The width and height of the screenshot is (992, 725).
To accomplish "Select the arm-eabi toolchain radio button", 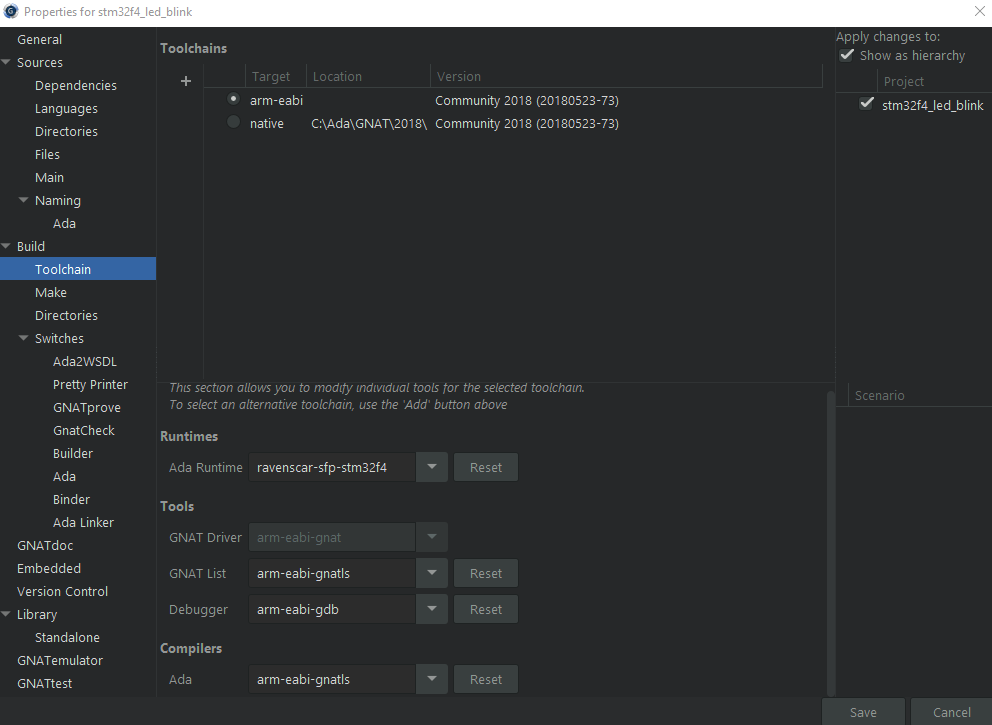I will pos(233,100).
